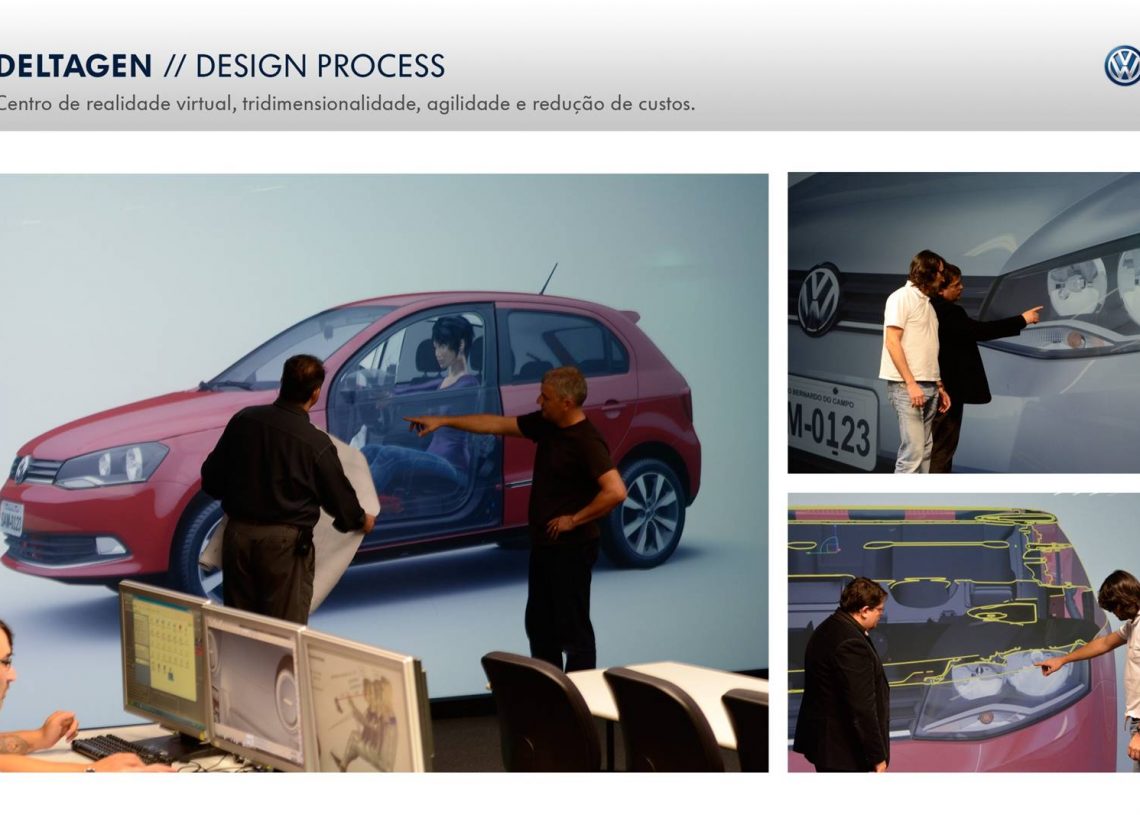This screenshot has height=815, width=1140.
Task: Click the antenna on the red car's roof
Action: coord(548,279)
